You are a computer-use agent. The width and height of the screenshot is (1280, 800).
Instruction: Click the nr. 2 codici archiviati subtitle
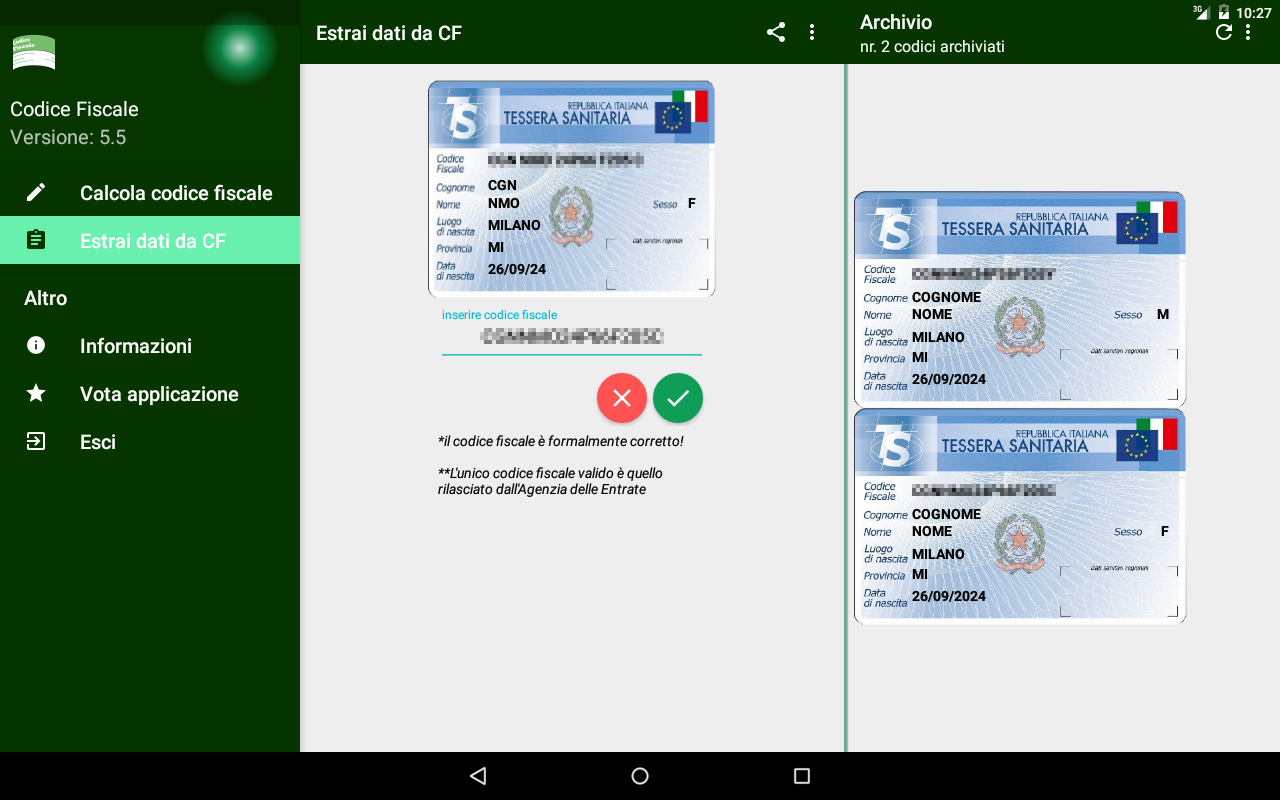tap(932, 46)
